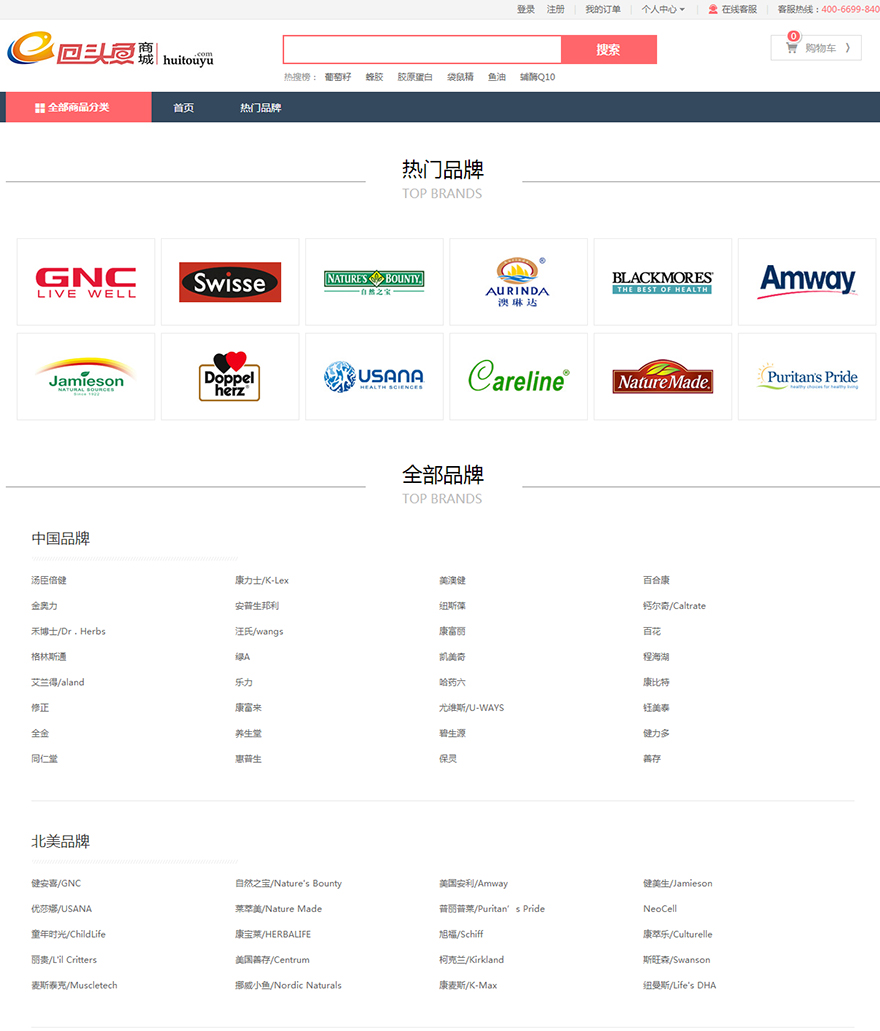Open the NeoCell brand link

(660, 909)
